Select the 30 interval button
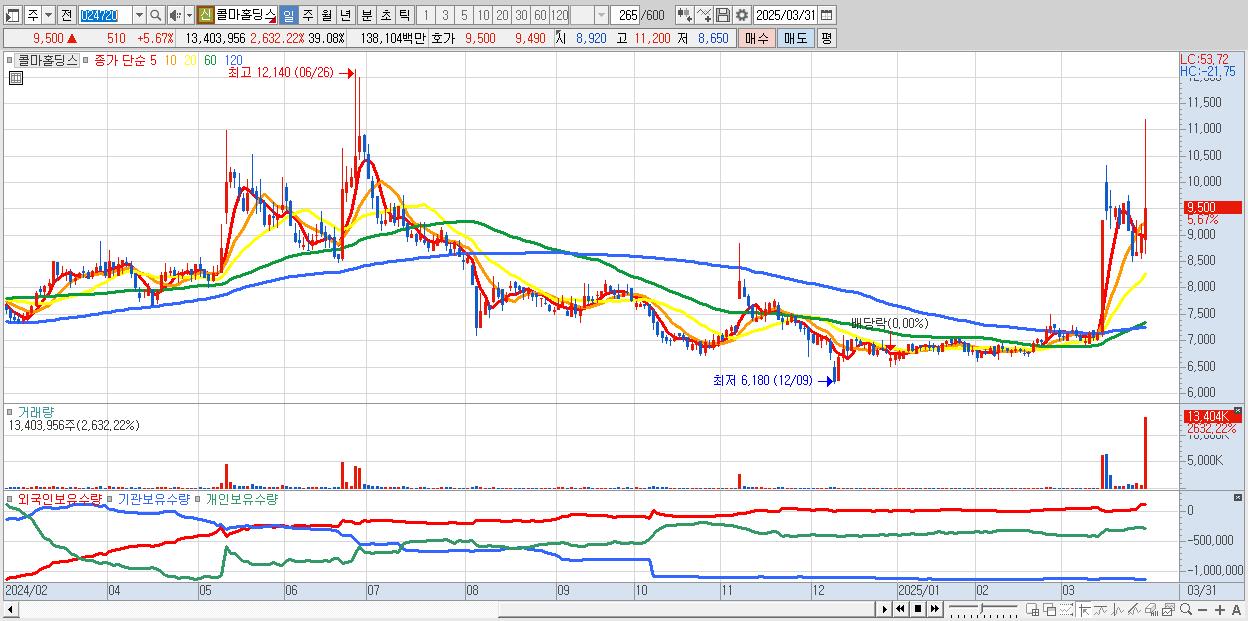 tap(521, 15)
